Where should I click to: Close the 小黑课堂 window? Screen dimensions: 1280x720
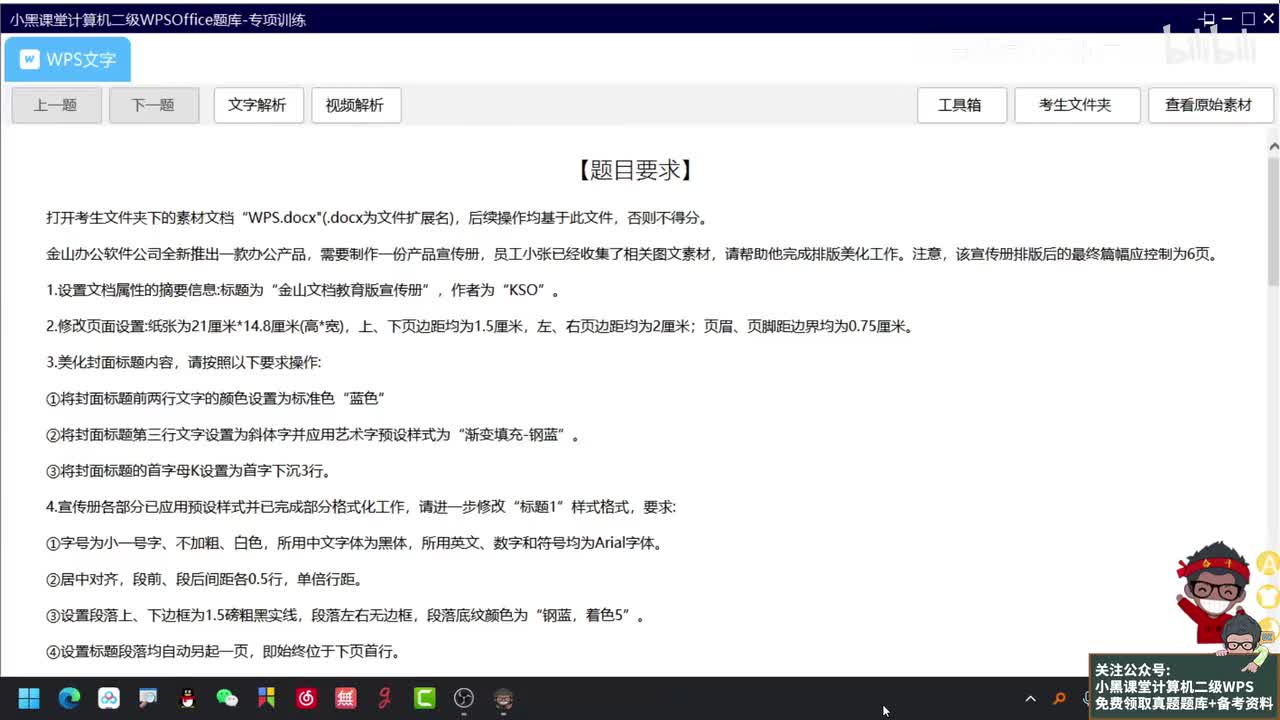click(x=1268, y=18)
